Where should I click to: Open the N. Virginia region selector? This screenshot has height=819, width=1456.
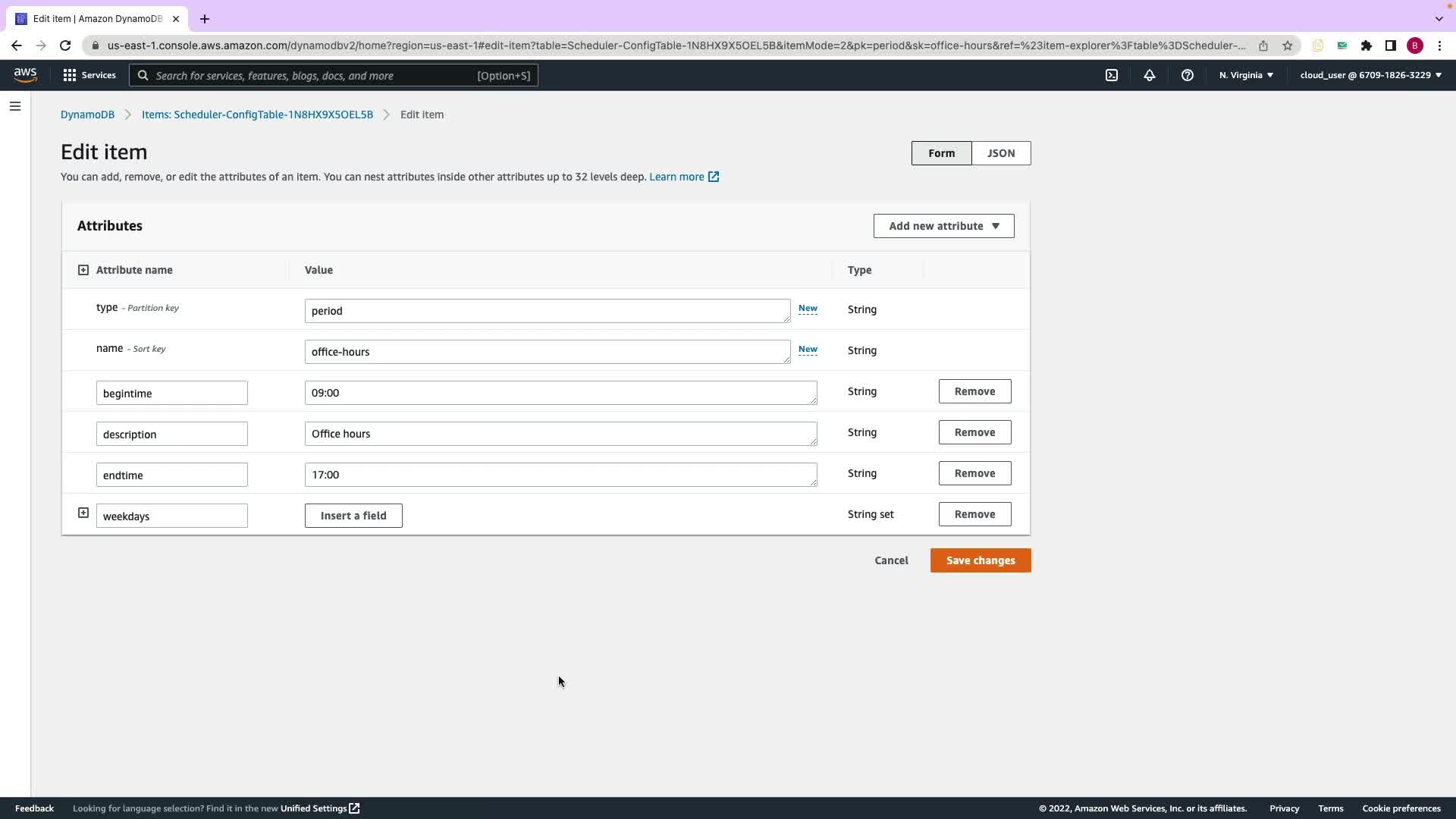pos(1246,75)
